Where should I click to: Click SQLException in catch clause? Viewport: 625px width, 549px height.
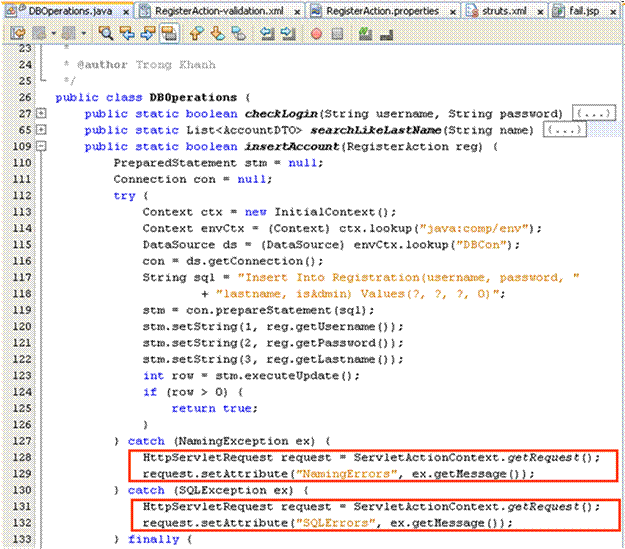pos(222,490)
